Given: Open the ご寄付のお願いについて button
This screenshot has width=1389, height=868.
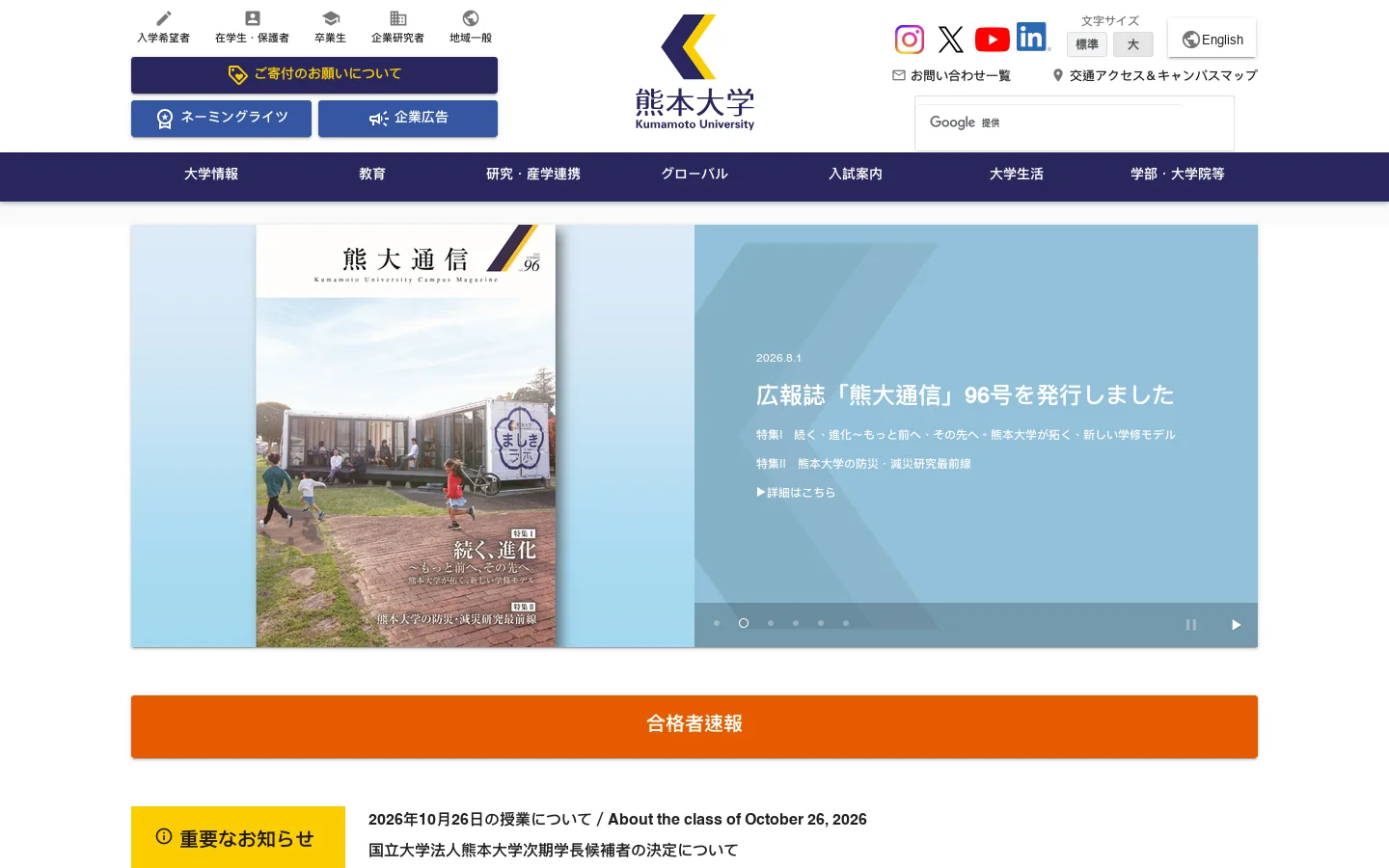Looking at the screenshot, I should point(314,75).
